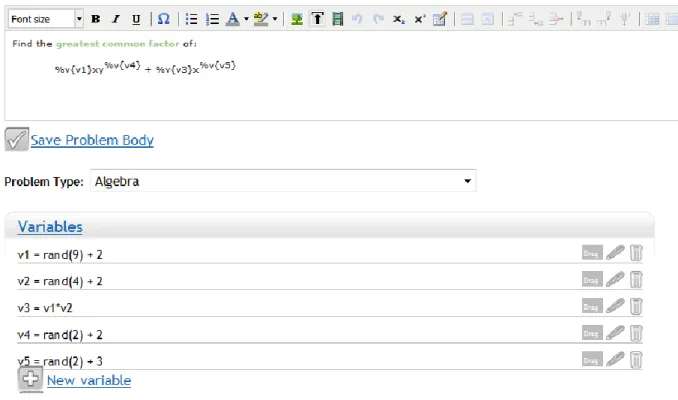Click the checkmark icon beside Save Problem Body

pyautogui.click(x=16, y=139)
